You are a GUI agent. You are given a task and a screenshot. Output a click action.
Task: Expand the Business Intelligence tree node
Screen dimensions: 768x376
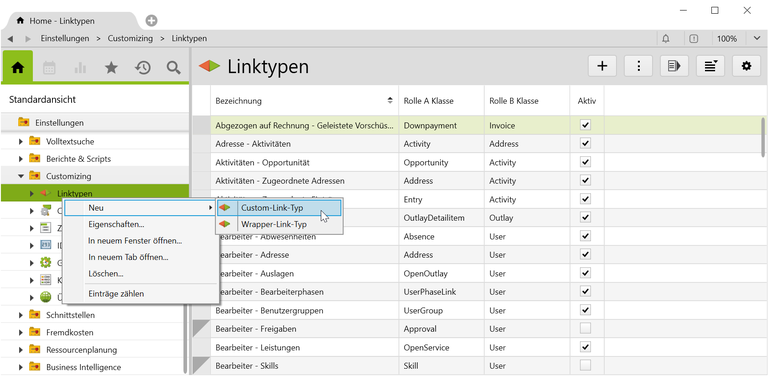click(x=21, y=367)
